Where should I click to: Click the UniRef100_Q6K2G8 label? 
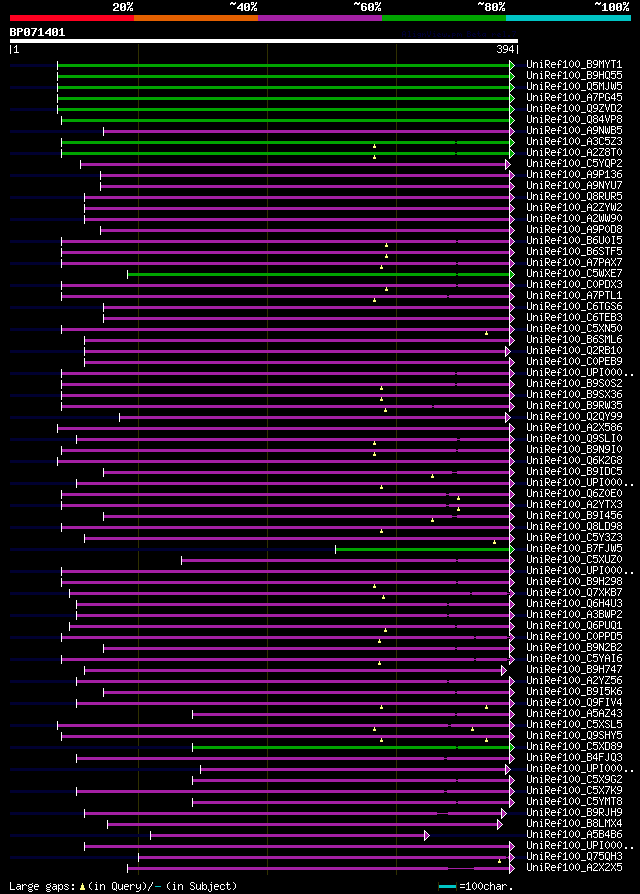[x=574, y=461]
